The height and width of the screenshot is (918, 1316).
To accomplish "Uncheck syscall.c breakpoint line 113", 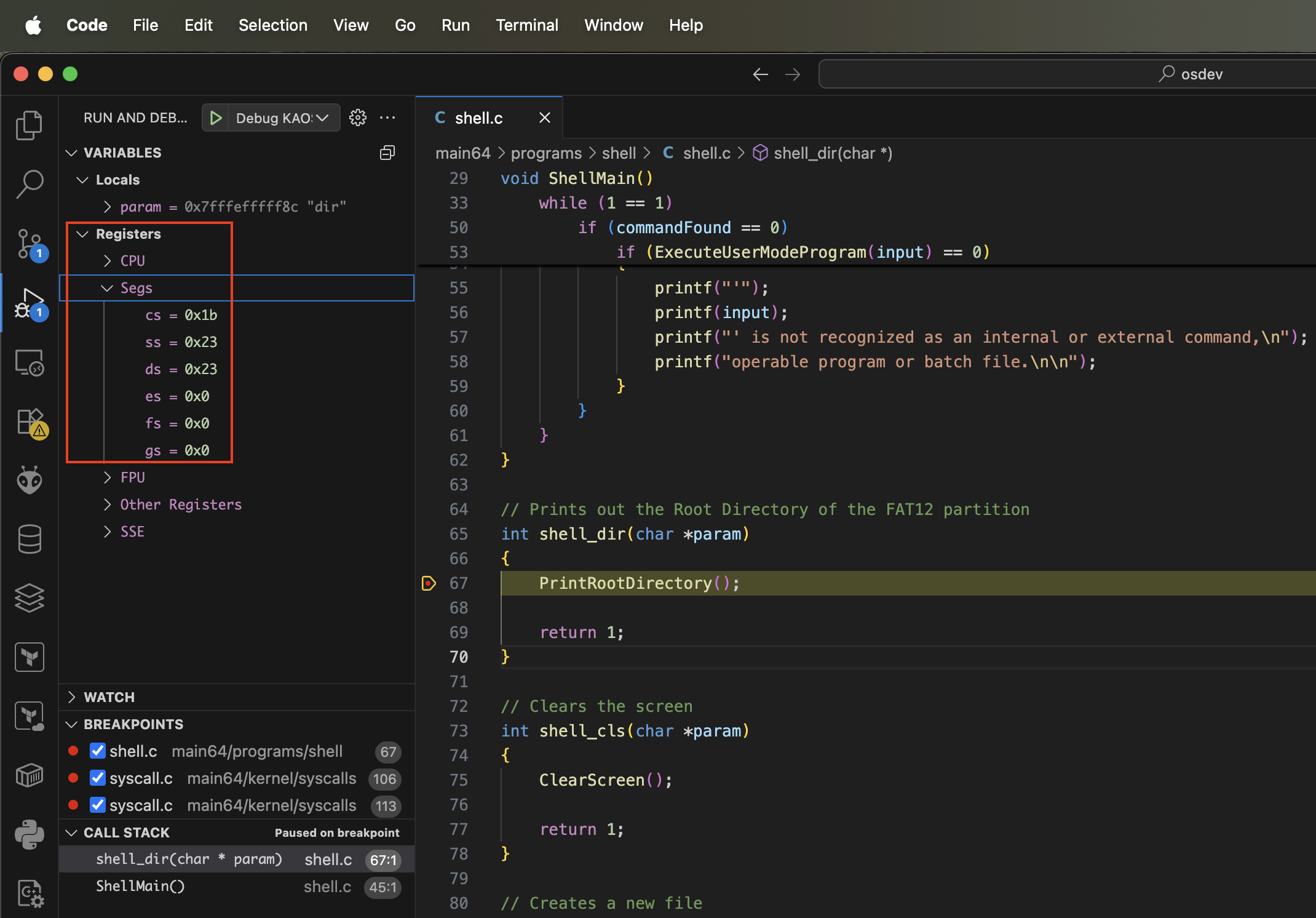I will pyautogui.click(x=98, y=805).
